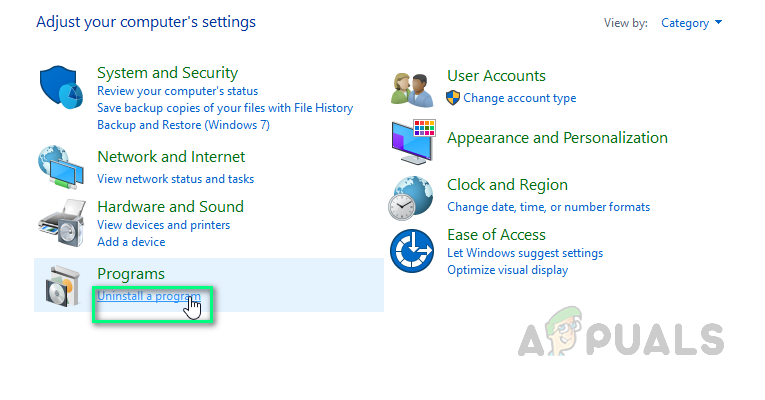Select Change account type link
765x400 pixels.
[x=519, y=98]
